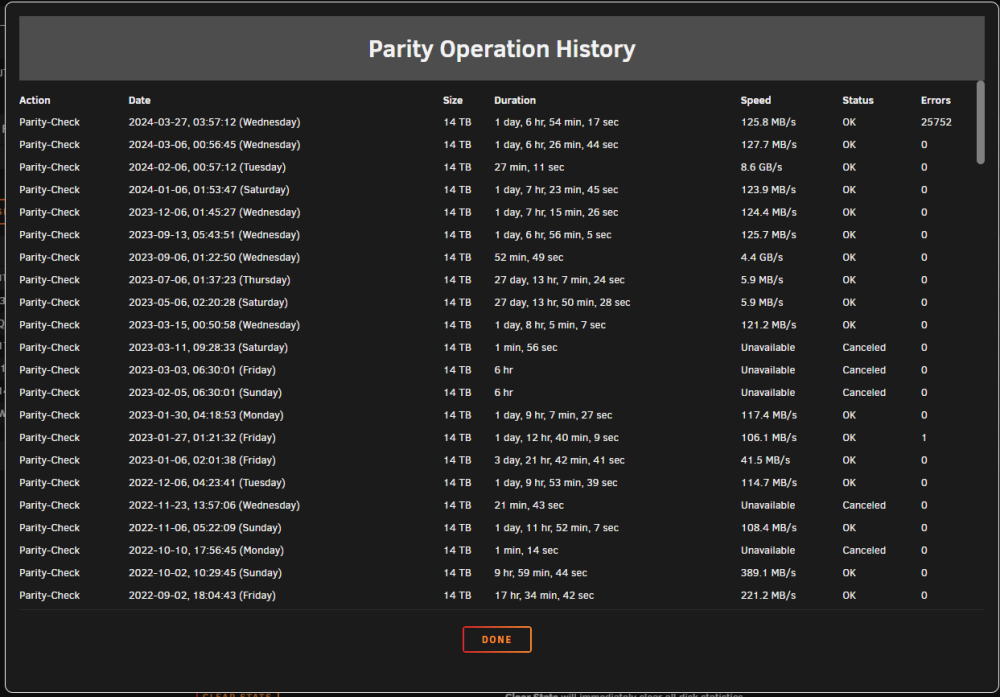Image resolution: width=1000 pixels, height=697 pixels.
Task: Click the 108.4 MB/s speed value
Action: point(768,527)
